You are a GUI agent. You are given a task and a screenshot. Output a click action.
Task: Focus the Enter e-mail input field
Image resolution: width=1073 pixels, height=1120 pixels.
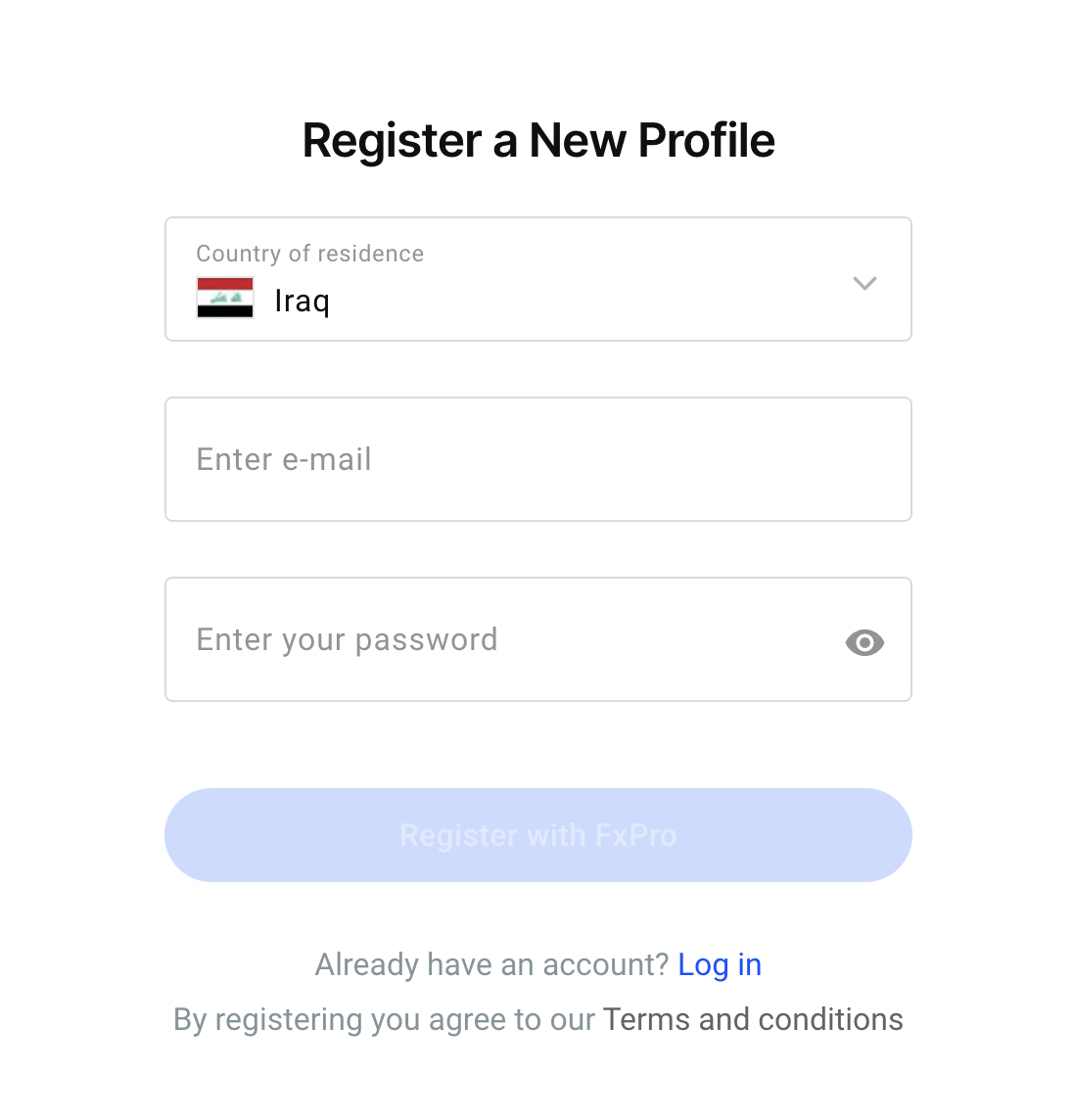(537, 459)
